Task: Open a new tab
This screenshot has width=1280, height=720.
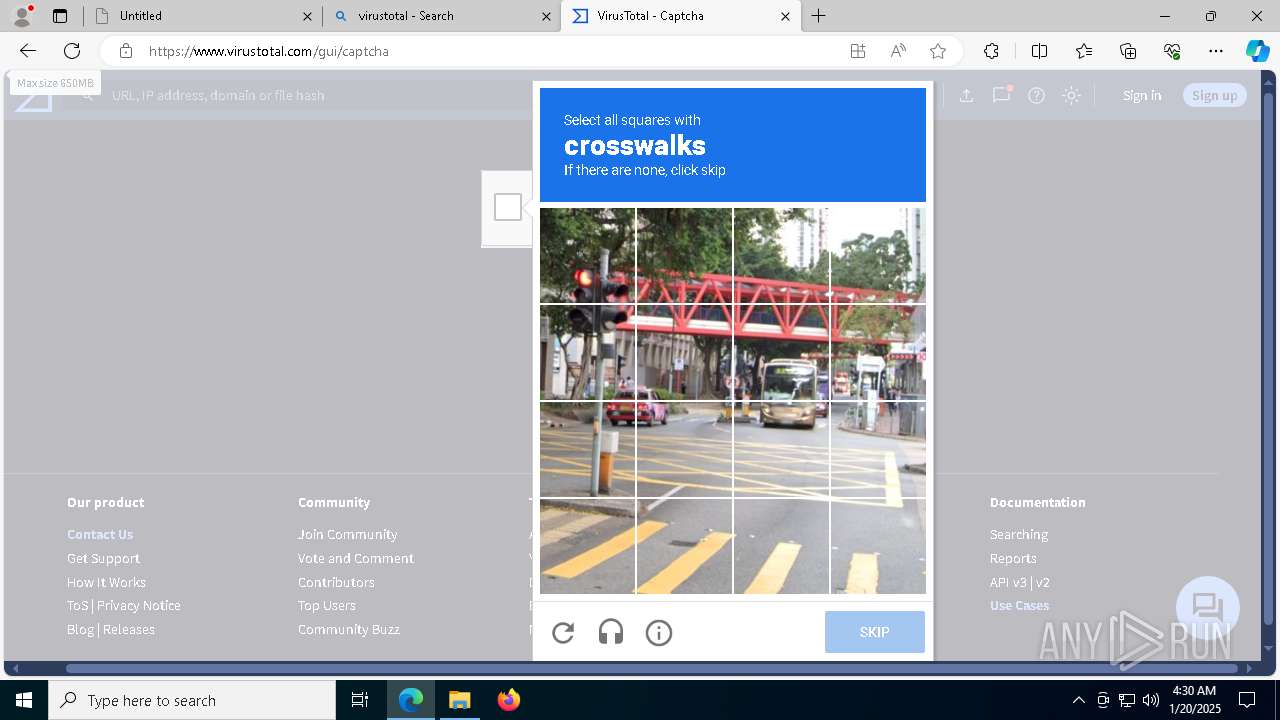Action: tap(819, 16)
